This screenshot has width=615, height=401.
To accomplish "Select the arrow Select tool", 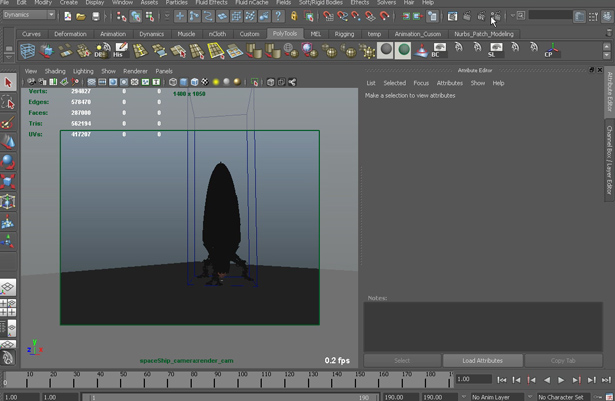I will 8,82.
